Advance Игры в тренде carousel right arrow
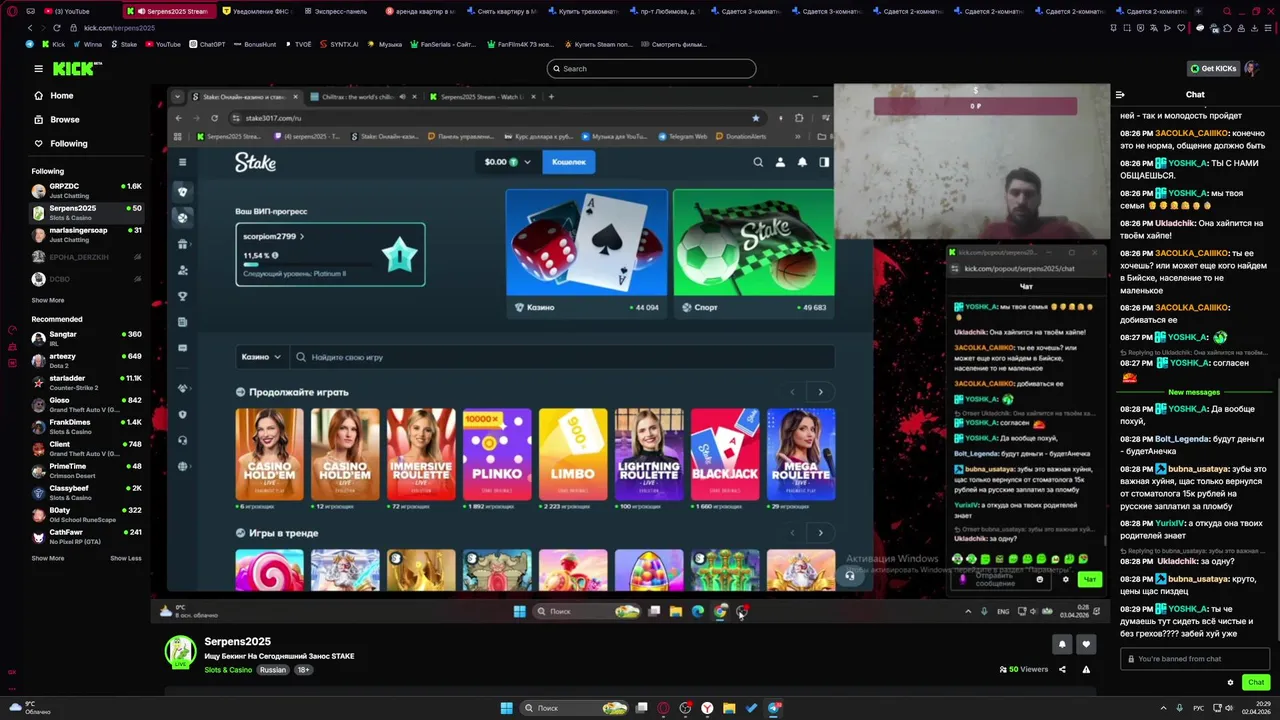Image resolution: width=1280 pixels, height=720 pixels. [821, 533]
